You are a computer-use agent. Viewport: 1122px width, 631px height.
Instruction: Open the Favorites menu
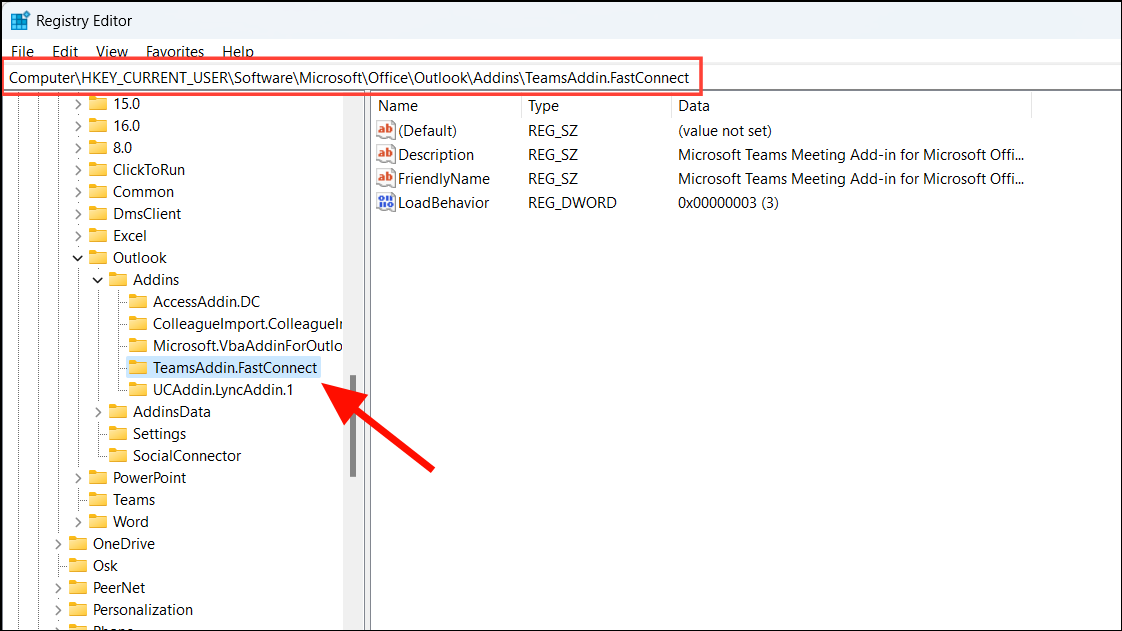pyautogui.click(x=175, y=51)
